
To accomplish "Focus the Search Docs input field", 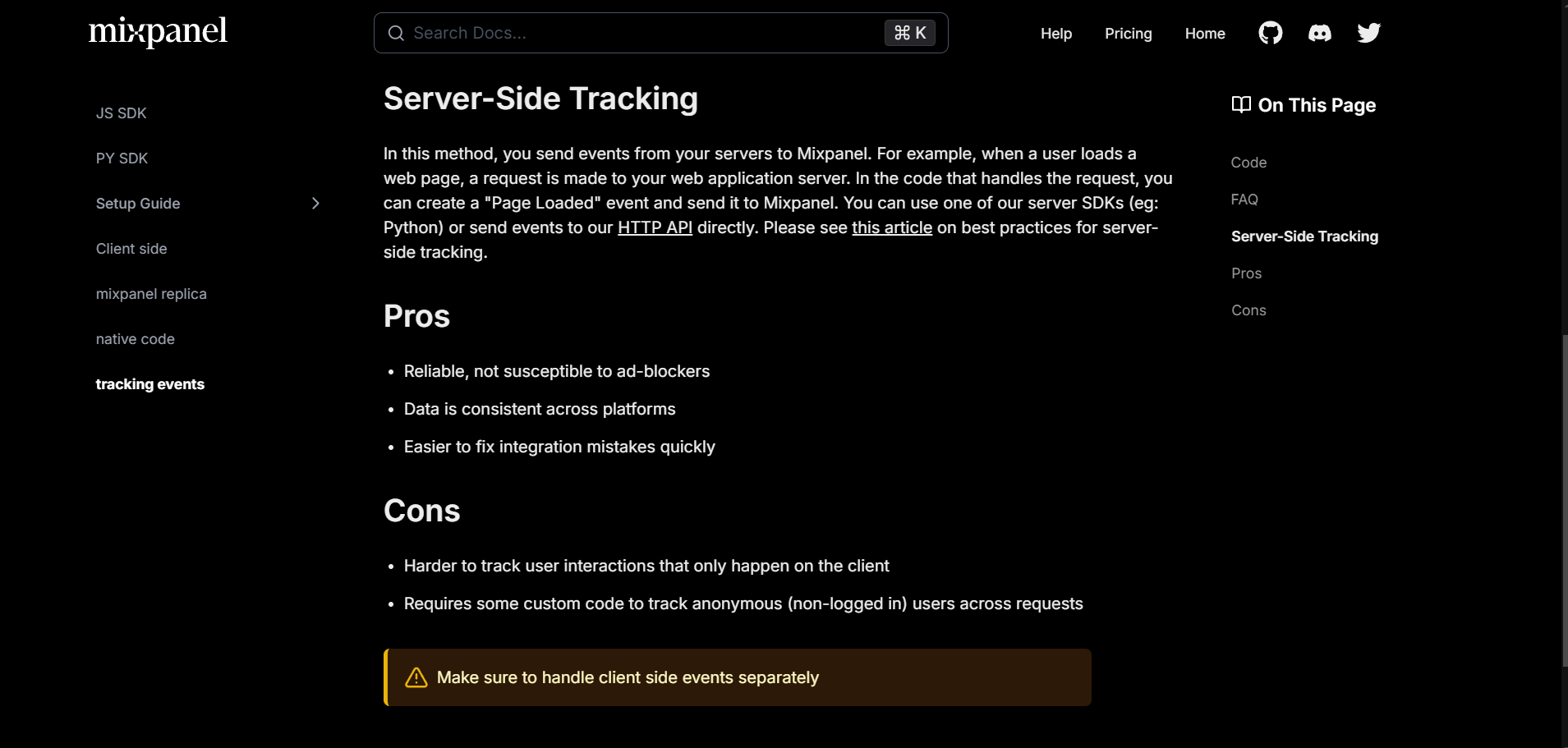I will [660, 33].
